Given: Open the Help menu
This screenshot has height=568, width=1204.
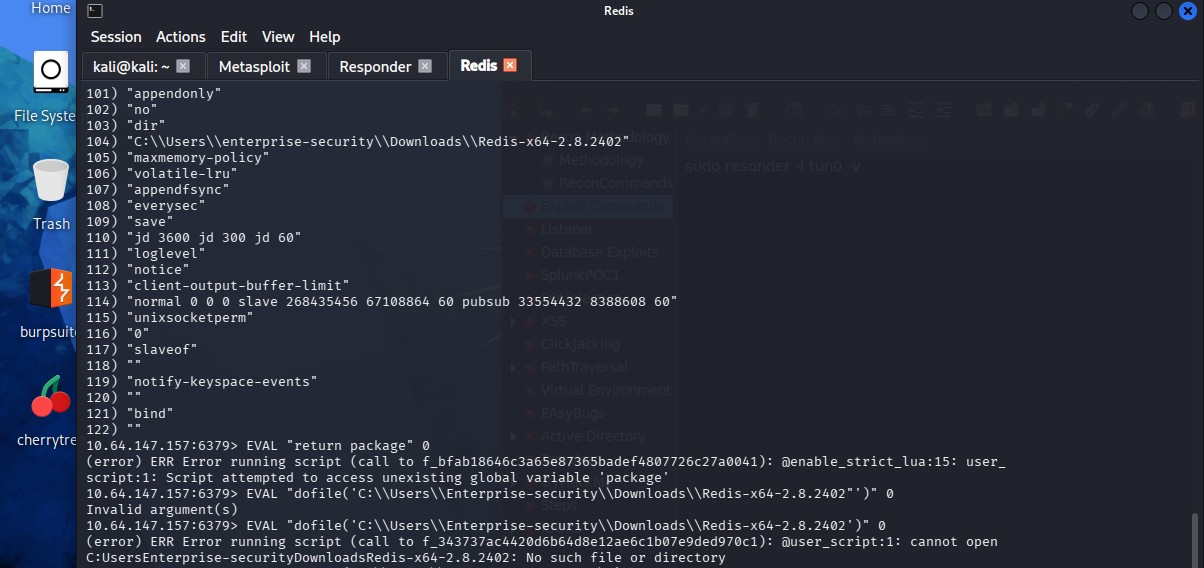Looking at the screenshot, I should [325, 37].
